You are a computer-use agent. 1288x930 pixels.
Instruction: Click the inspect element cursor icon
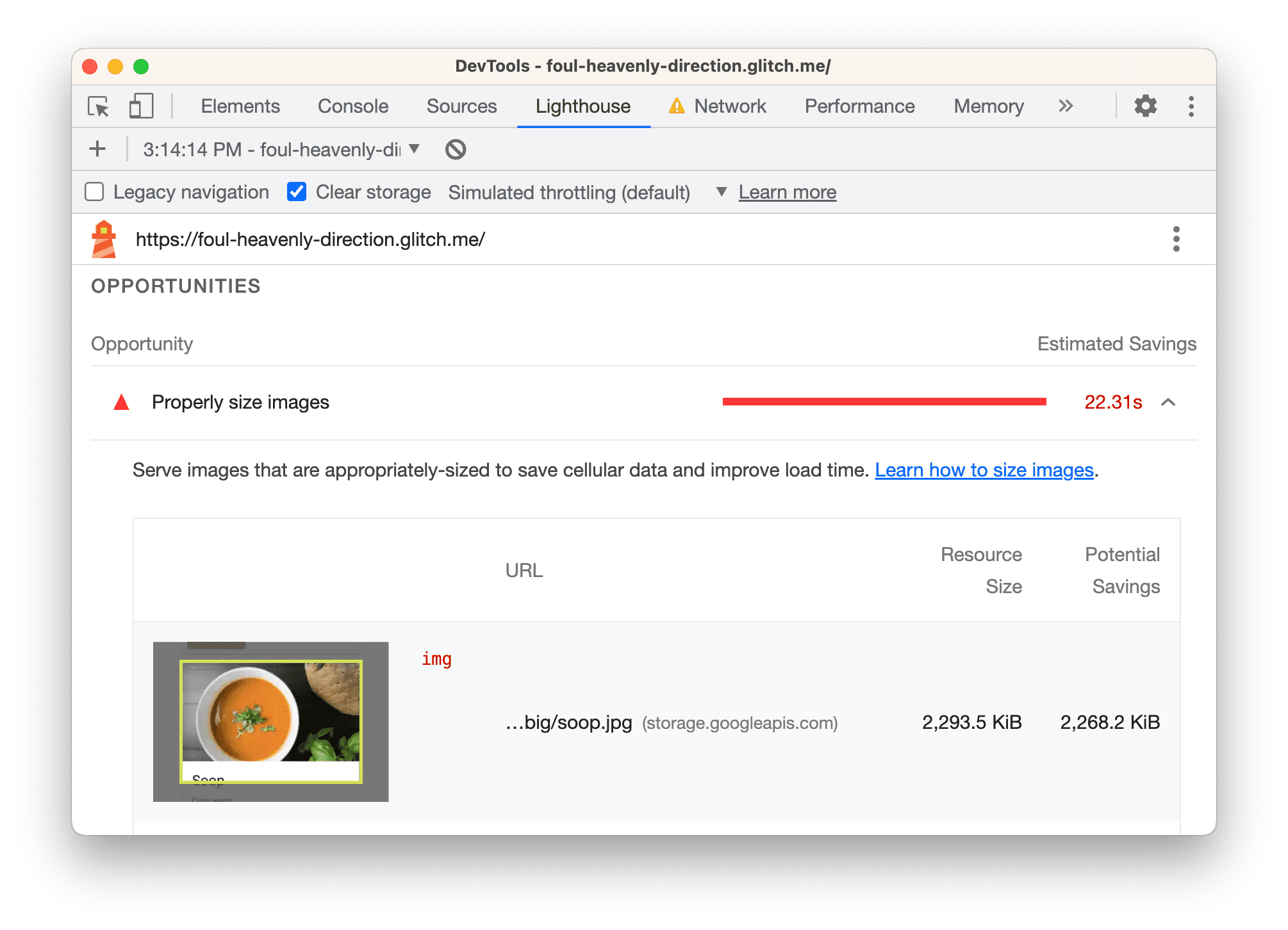coord(100,107)
